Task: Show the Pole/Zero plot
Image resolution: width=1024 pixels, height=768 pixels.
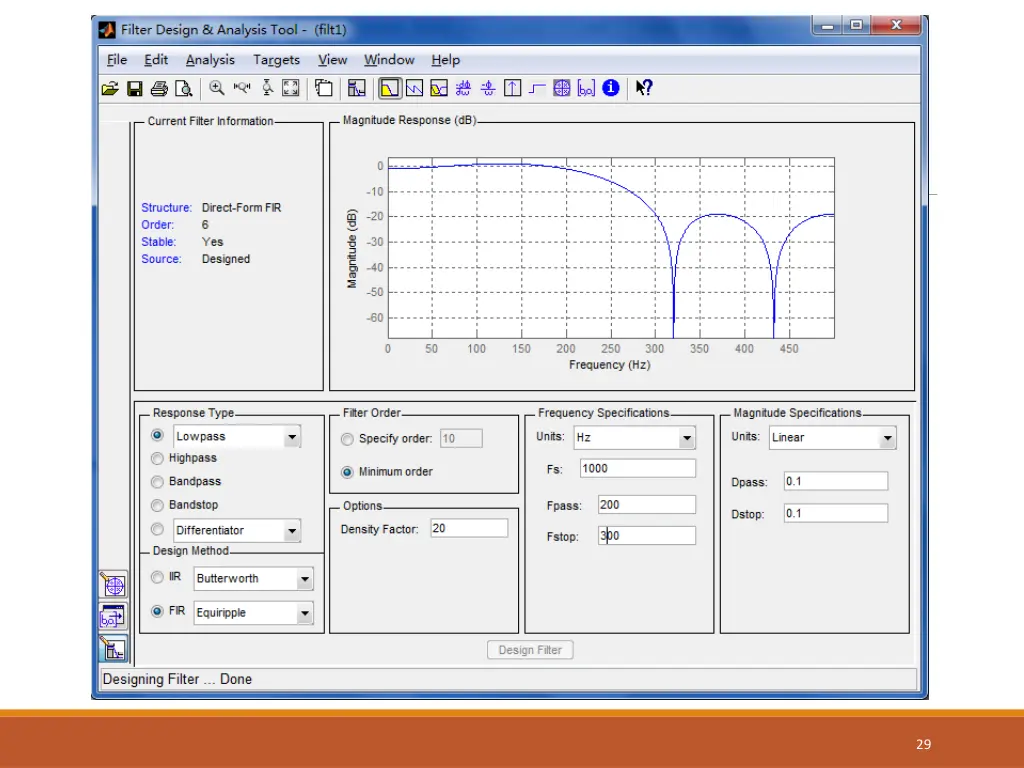Action: pyautogui.click(x=562, y=88)
